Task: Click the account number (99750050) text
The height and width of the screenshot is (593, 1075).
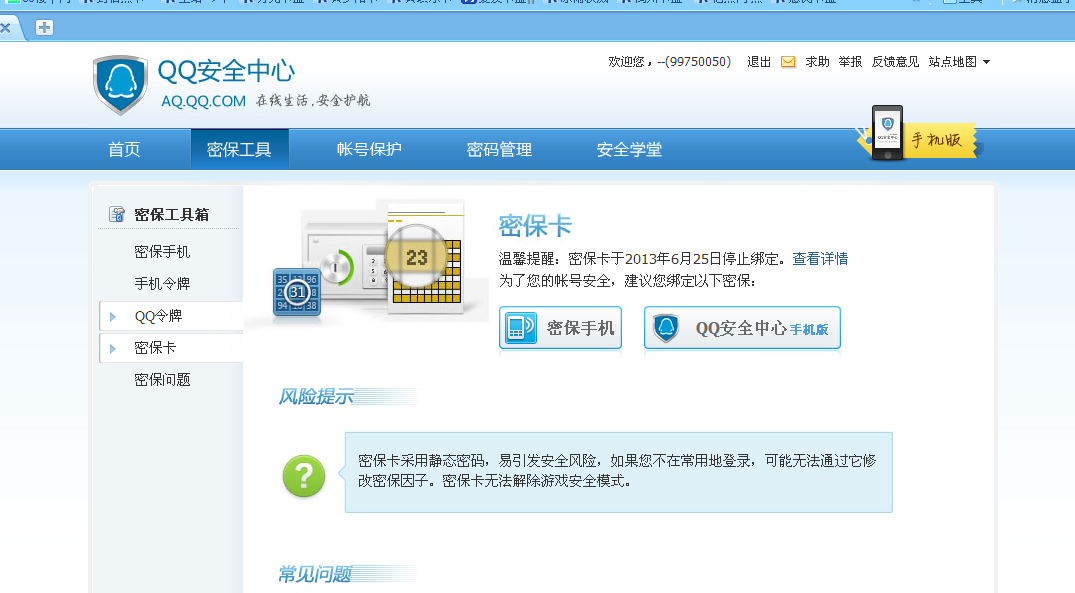Action: 698,62
